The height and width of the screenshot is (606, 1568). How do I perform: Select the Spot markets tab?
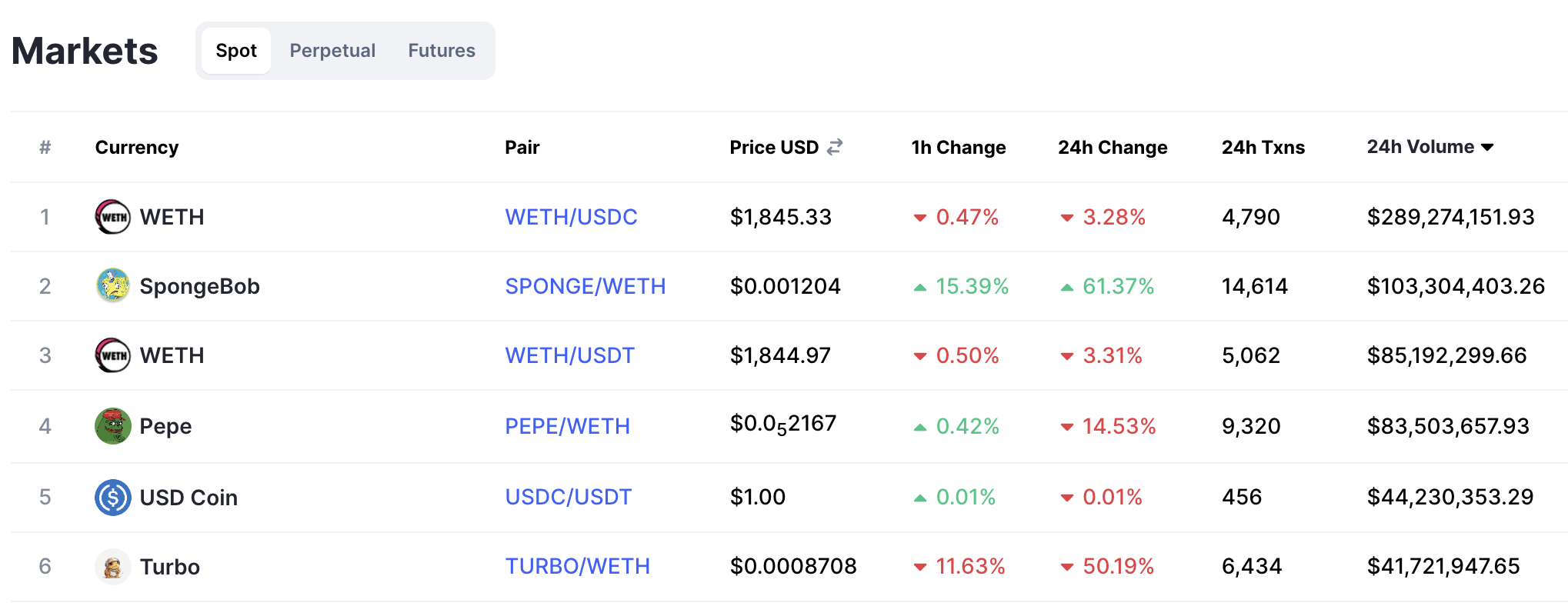[236, 51]
